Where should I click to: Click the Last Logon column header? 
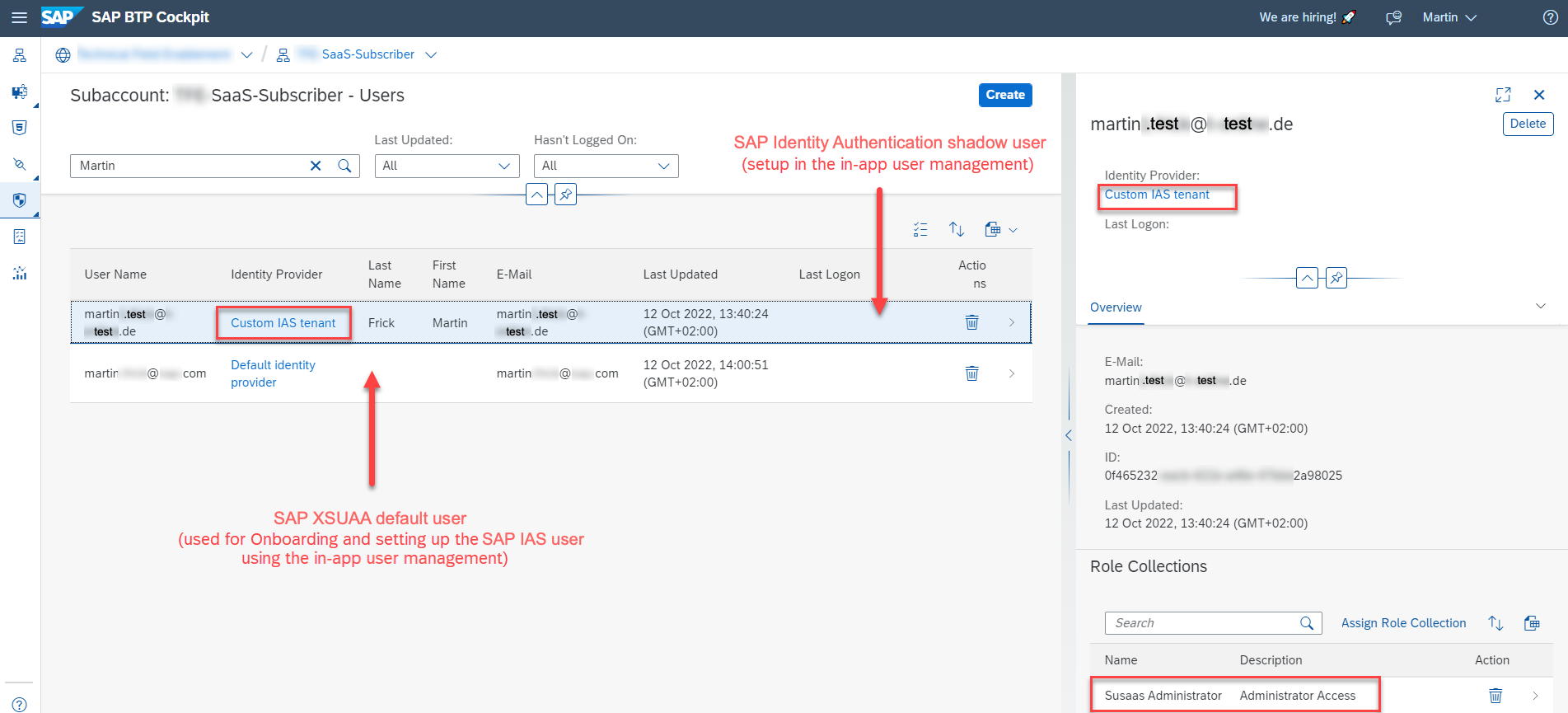pyautogui.click(x=829, y=274)
